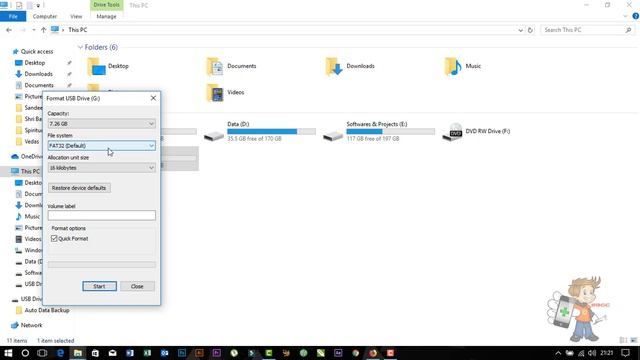Open the Computer ribbon tab
The image size is (640, 360).
[x=44, y=16]
